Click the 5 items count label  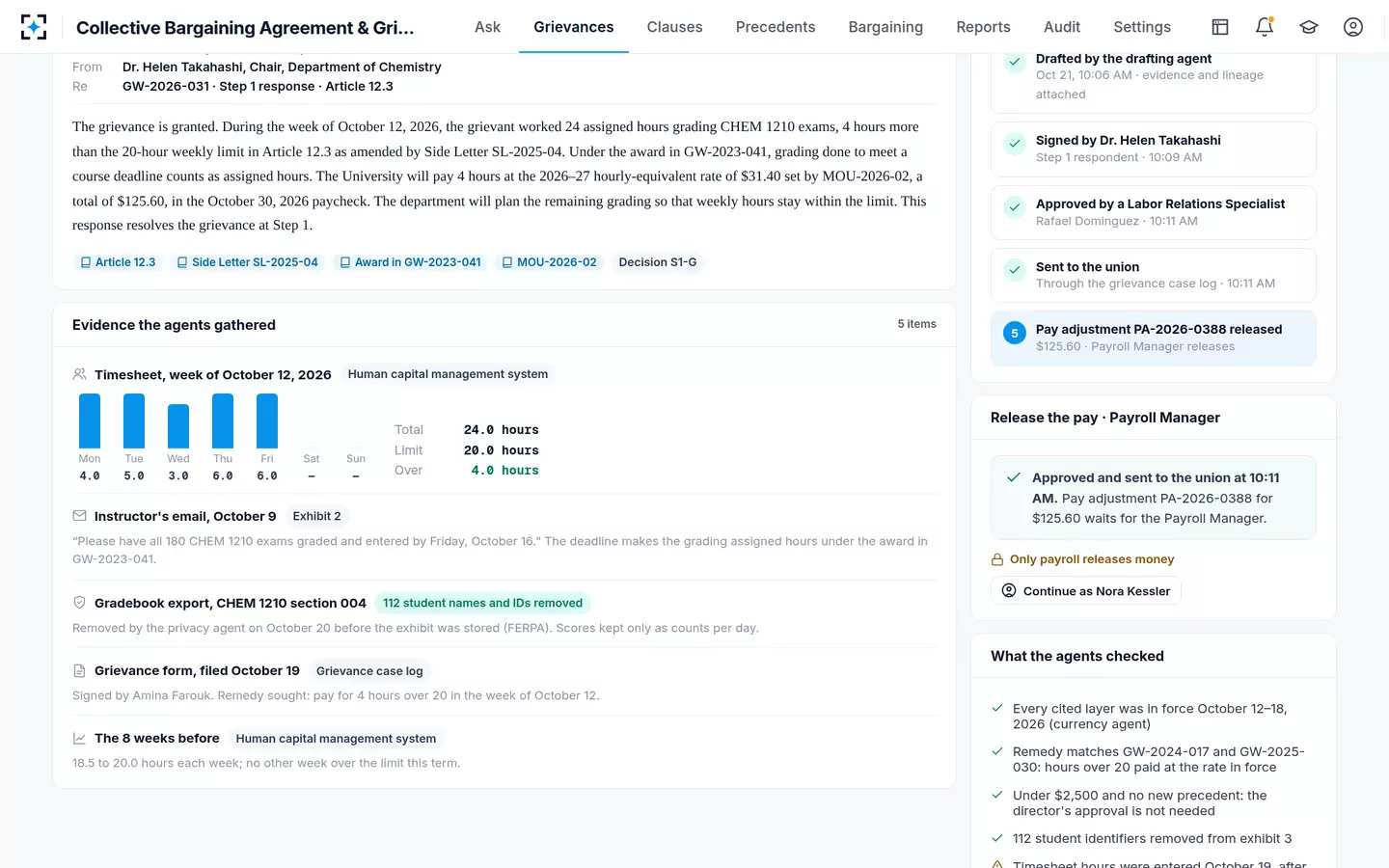[917, 324]
